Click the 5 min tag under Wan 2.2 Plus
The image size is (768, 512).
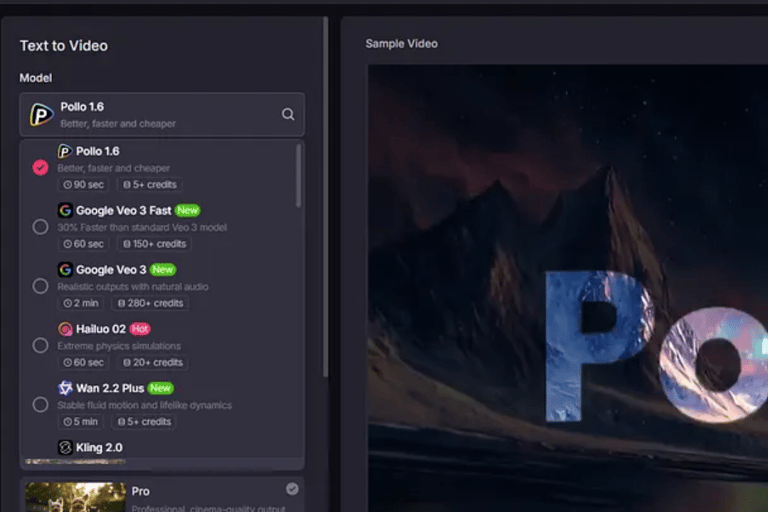click(x=80, y=422)
